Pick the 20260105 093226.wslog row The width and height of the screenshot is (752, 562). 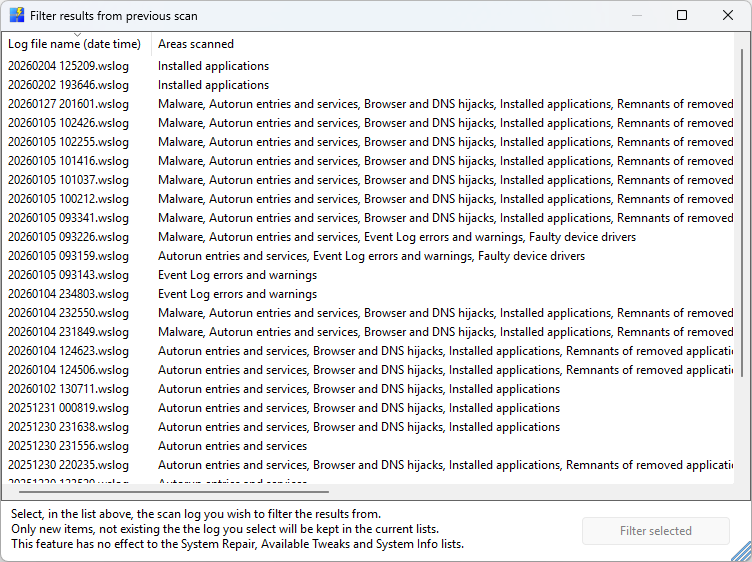click(68, 237)
